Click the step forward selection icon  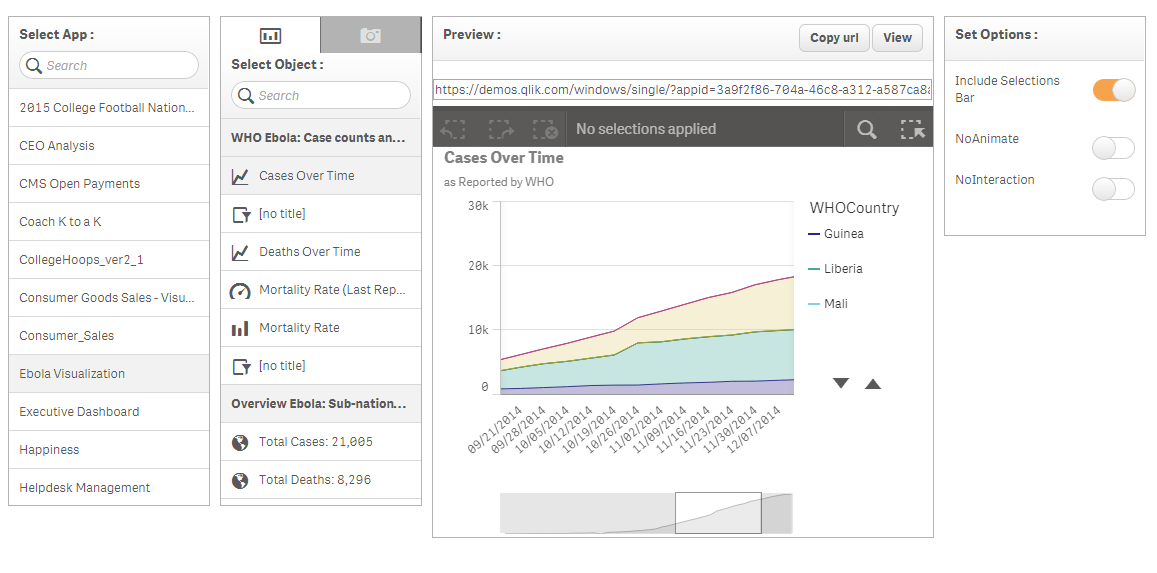coord(502,129)
